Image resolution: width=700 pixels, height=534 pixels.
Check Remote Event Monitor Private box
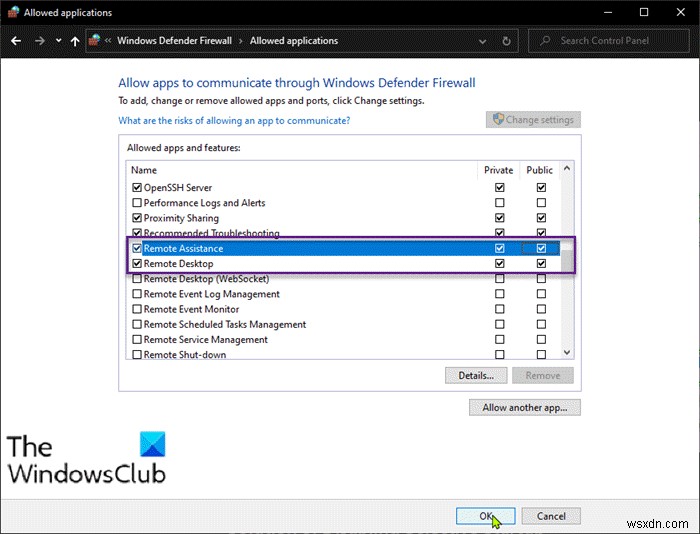500,309
